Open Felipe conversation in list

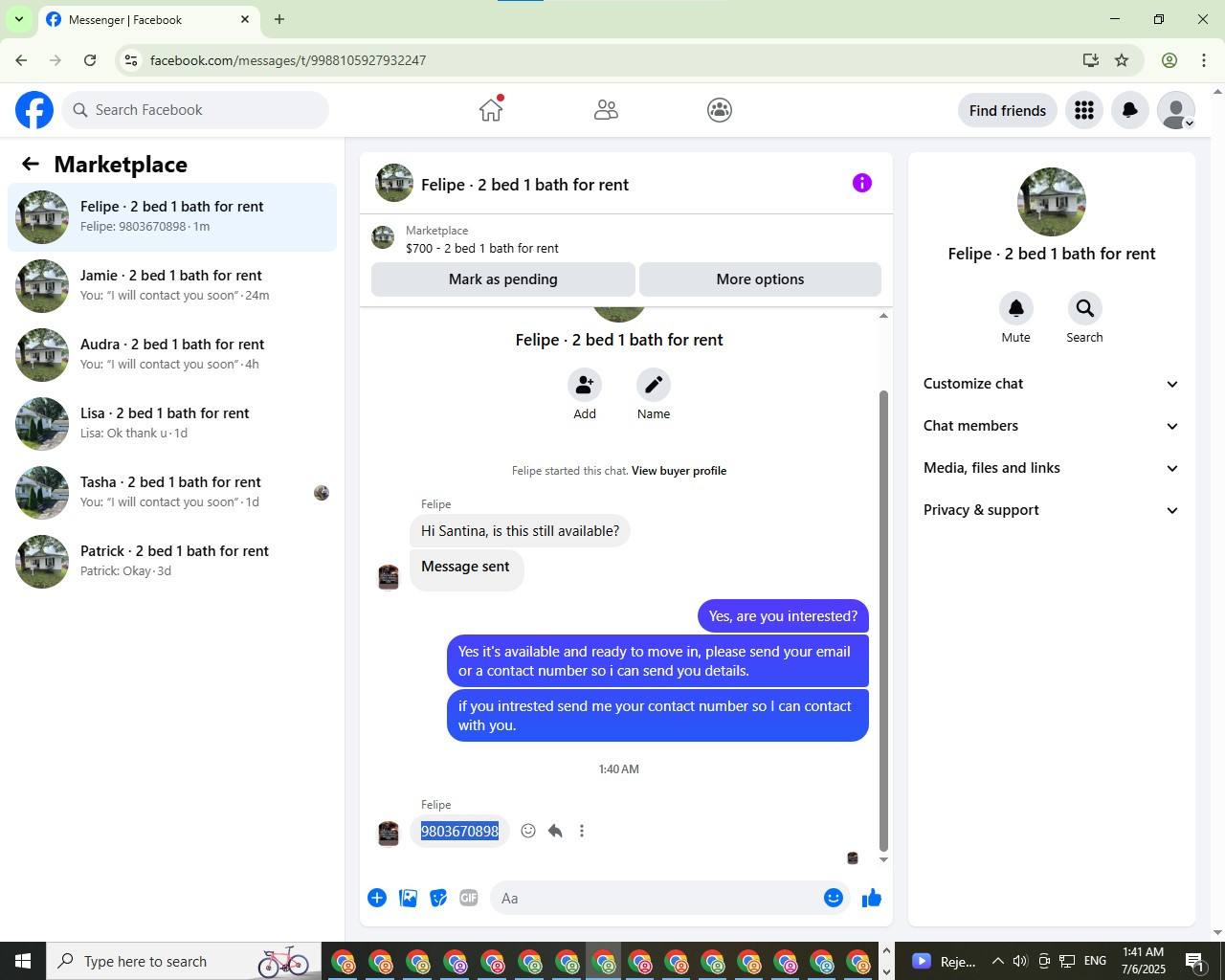tap(172, 217)
